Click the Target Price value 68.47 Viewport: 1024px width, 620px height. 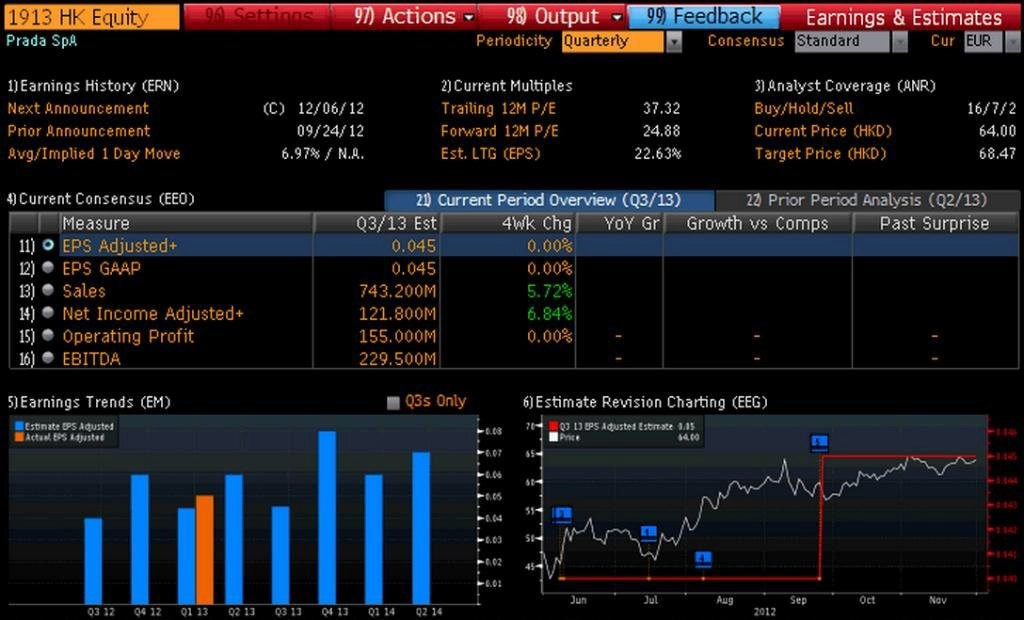pyautogui.click(x=997, y=154)
